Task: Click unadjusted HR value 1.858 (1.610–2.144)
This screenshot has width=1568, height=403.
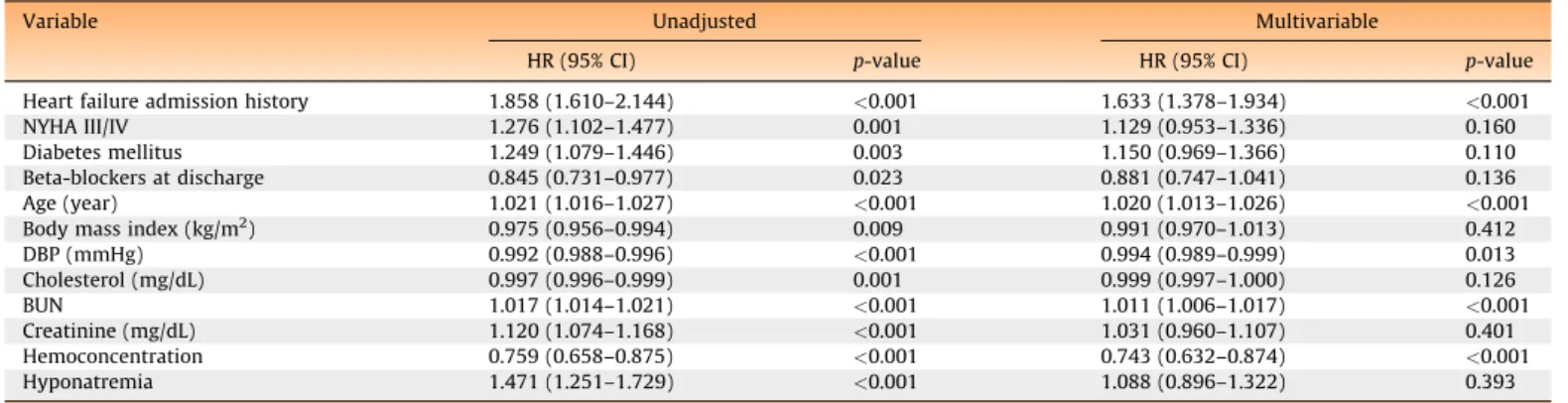Action: tap(581, 101)
